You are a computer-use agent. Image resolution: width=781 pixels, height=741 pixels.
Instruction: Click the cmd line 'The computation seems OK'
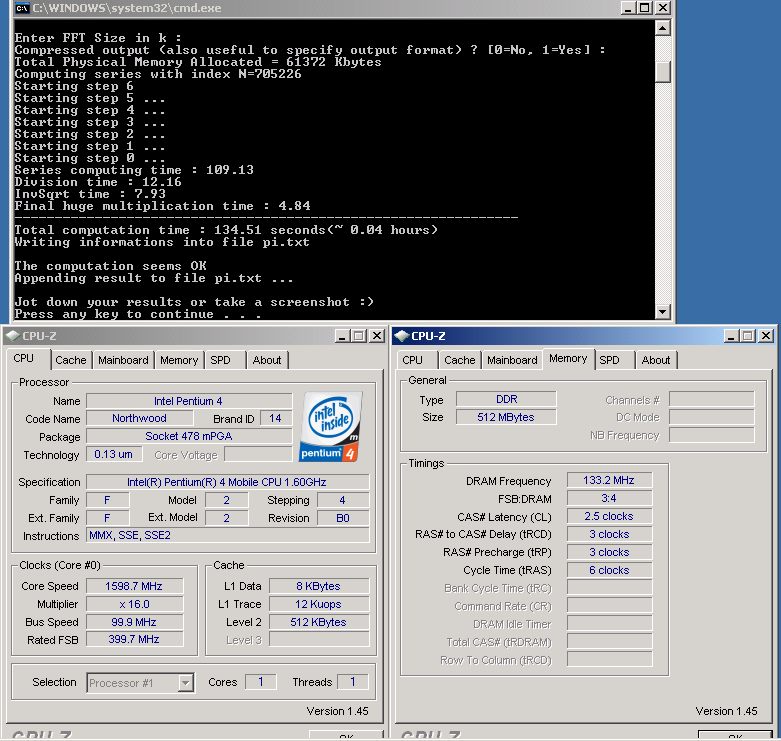coord(111,266)
